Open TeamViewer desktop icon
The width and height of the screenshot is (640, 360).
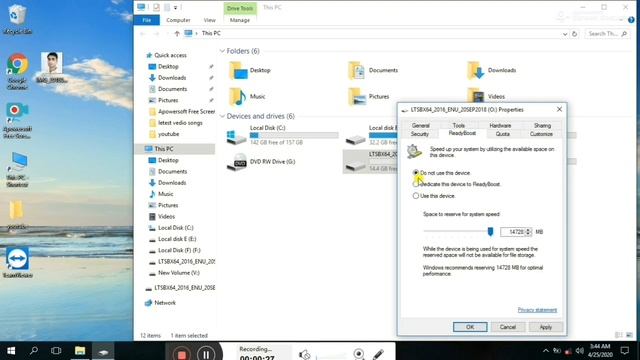click(x=17, y=262)
